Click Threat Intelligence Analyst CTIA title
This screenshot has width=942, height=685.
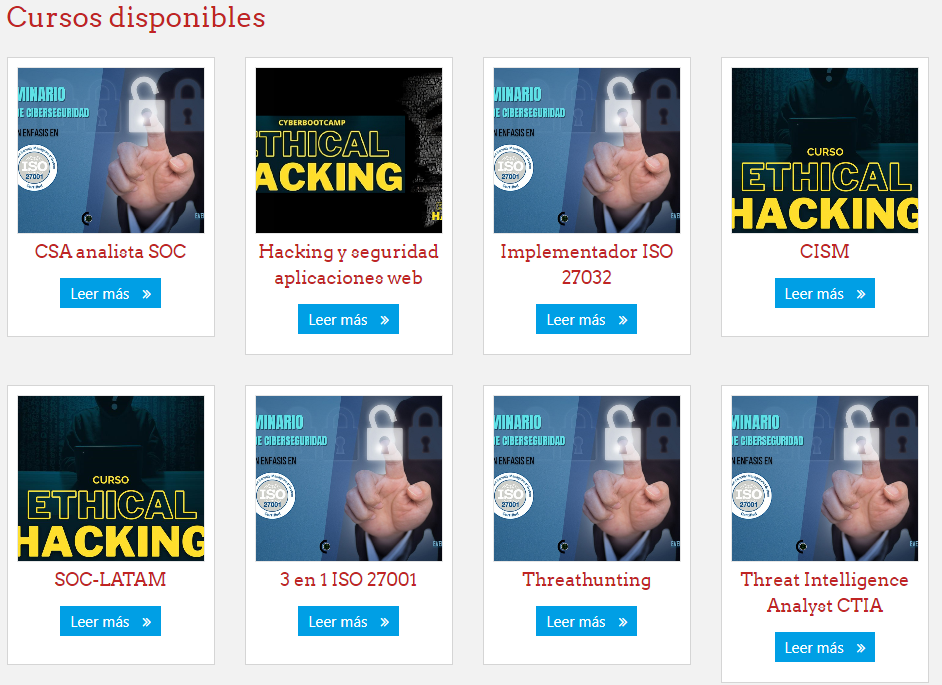click(x=824, y=592)
